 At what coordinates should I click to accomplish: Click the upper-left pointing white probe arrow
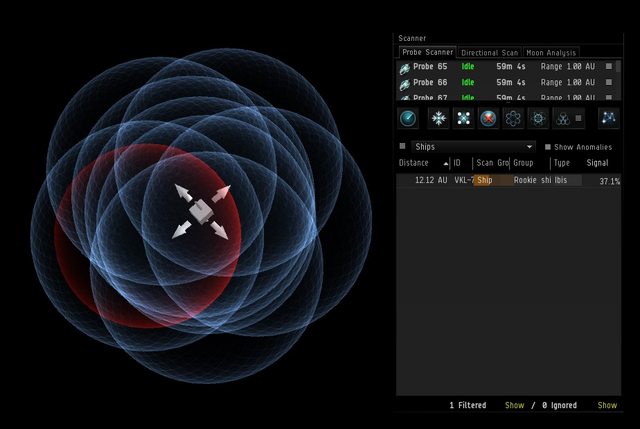tap(184, 193)
